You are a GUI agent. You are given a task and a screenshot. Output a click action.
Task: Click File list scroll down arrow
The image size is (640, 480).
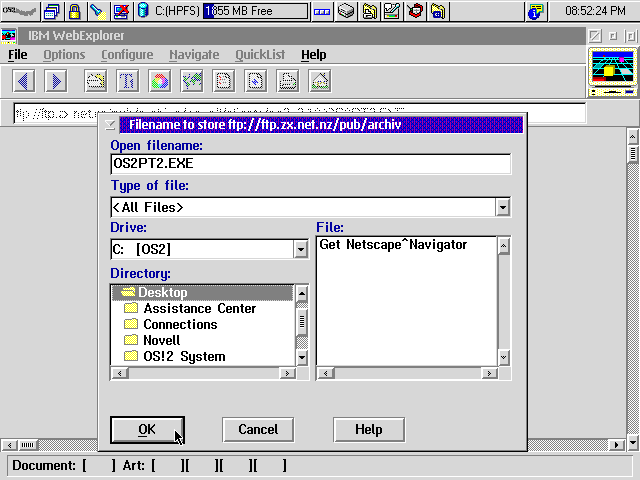pyautogui.click(x=504, y=358)
